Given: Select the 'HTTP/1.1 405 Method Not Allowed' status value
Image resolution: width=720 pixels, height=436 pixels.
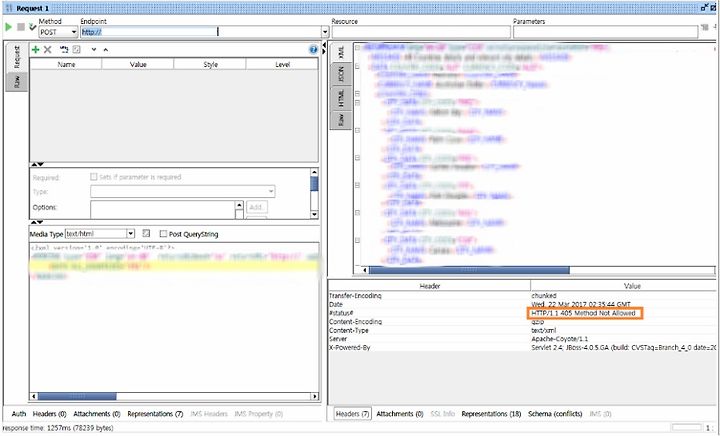Looking at the screenshot, I should 583,313.
